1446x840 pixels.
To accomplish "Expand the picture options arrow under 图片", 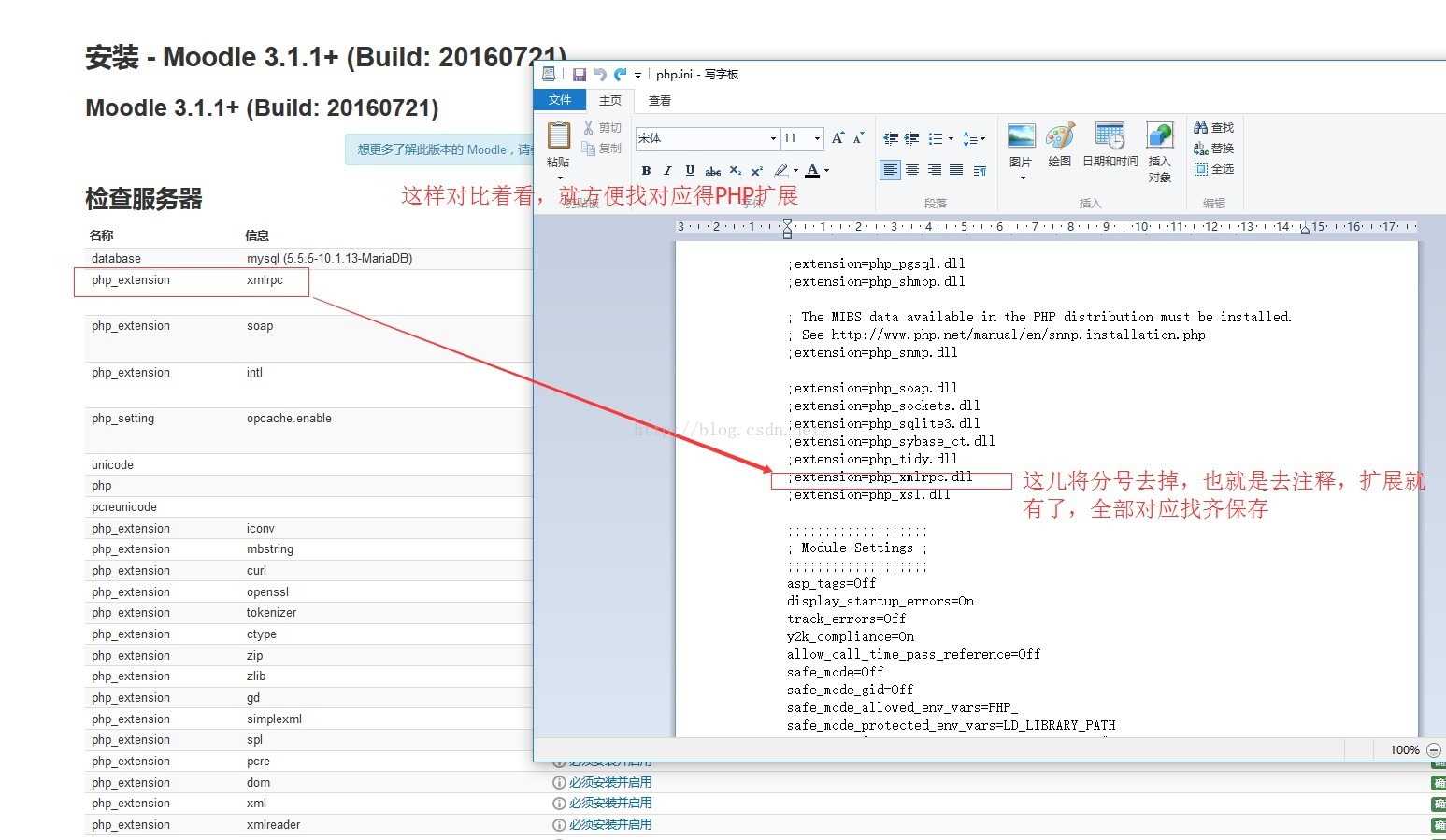I will pos(1023,178).
